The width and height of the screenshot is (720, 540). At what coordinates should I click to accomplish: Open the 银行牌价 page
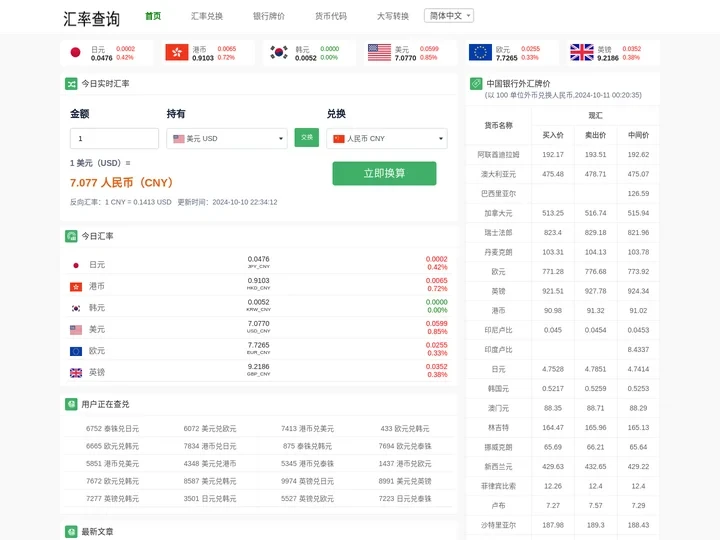pyautogui.click(x=269, y=16)
